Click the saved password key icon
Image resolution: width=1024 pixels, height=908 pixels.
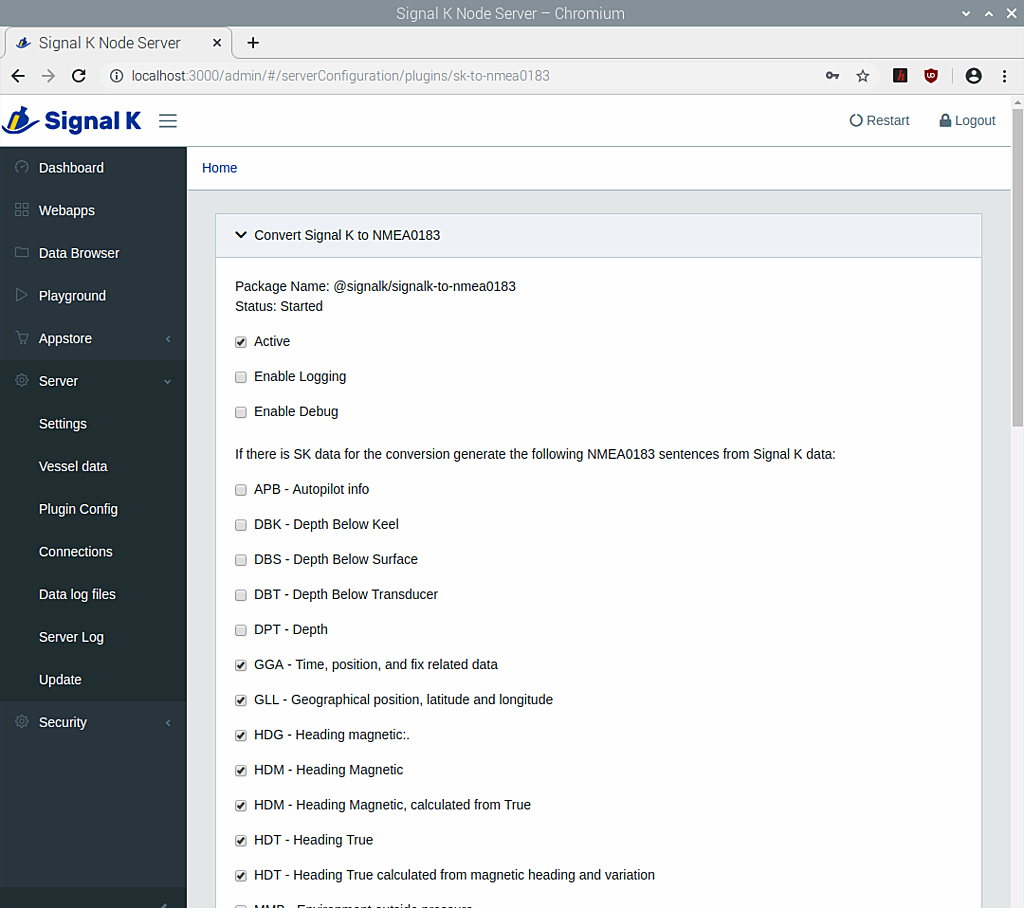click(x=832, y=76)
